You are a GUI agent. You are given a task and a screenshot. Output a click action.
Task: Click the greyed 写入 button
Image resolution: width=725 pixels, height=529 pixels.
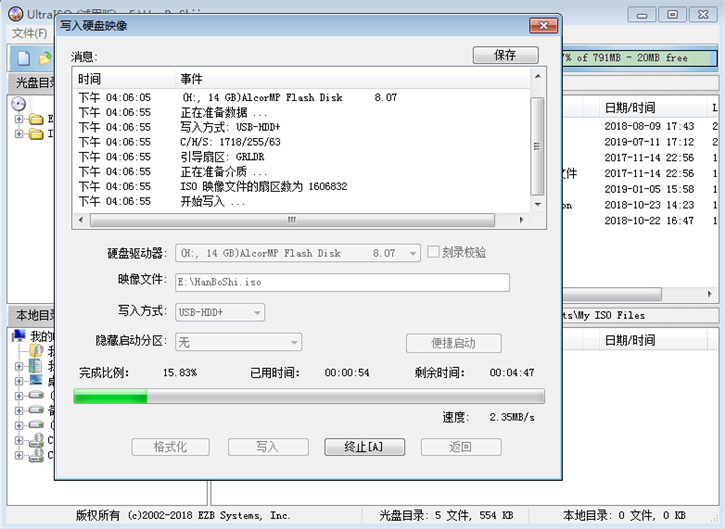[268, 447]
